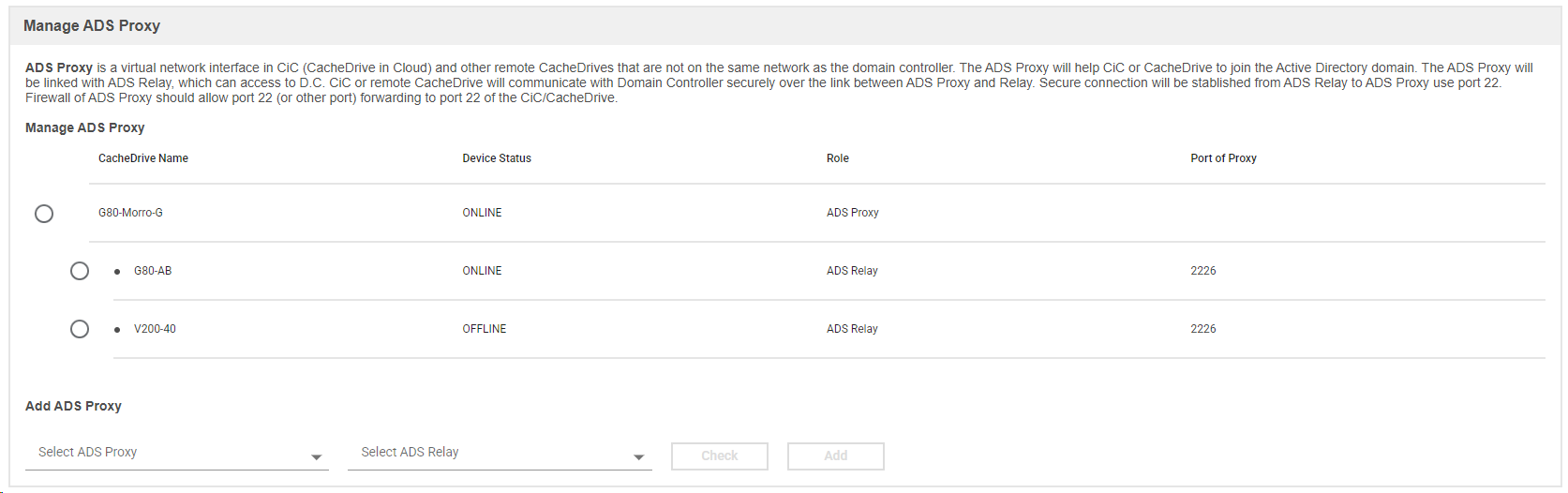This screenshot has height=493, width=1568.
Task: Click the Port of Proxy column header
Action: (x=1223, y=158)
